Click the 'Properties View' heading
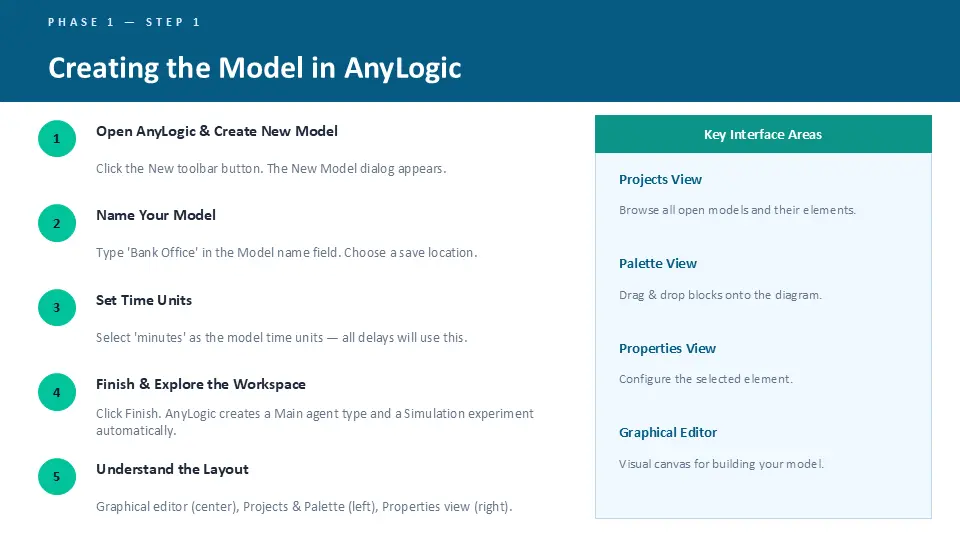Screen dimensions: 960x540 click(667, 348)
